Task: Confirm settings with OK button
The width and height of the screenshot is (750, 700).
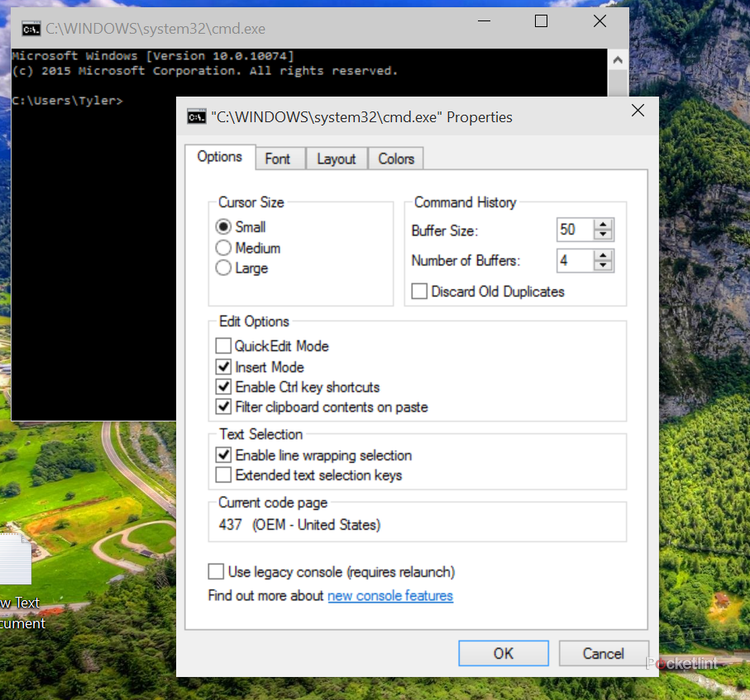Action: (504, 654)
